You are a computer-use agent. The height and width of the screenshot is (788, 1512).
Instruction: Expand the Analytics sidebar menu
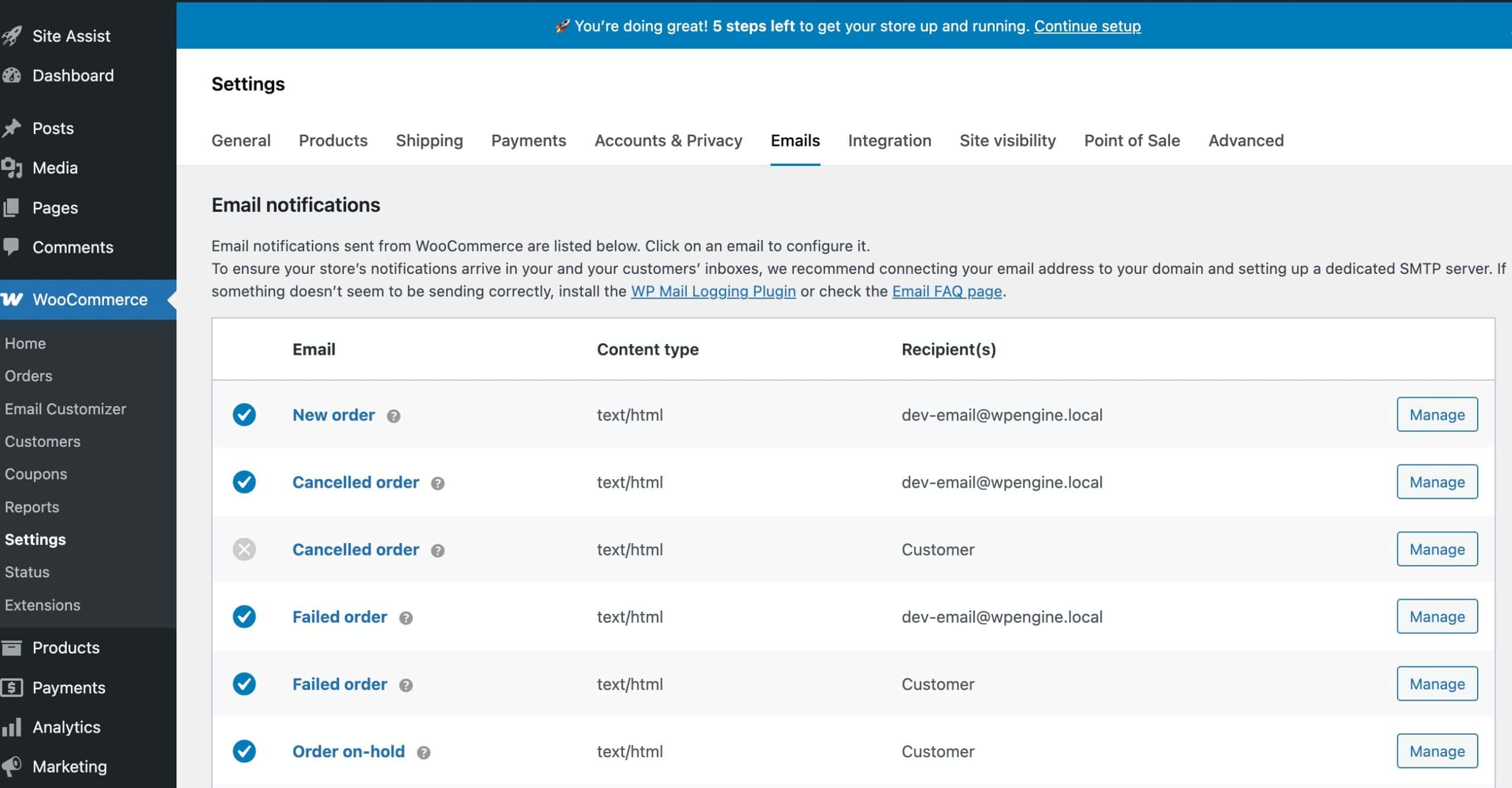click(66, 727)
